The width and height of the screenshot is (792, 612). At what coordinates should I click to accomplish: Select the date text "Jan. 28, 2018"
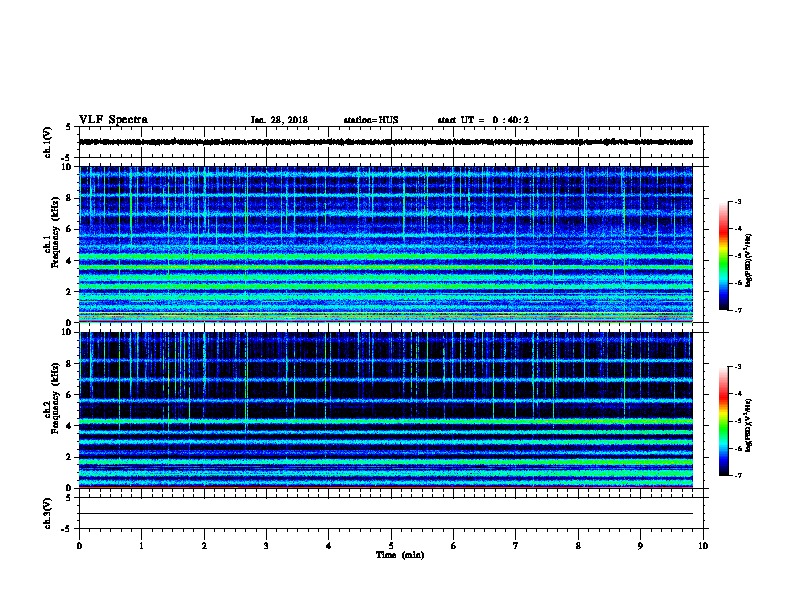point(279,120)
